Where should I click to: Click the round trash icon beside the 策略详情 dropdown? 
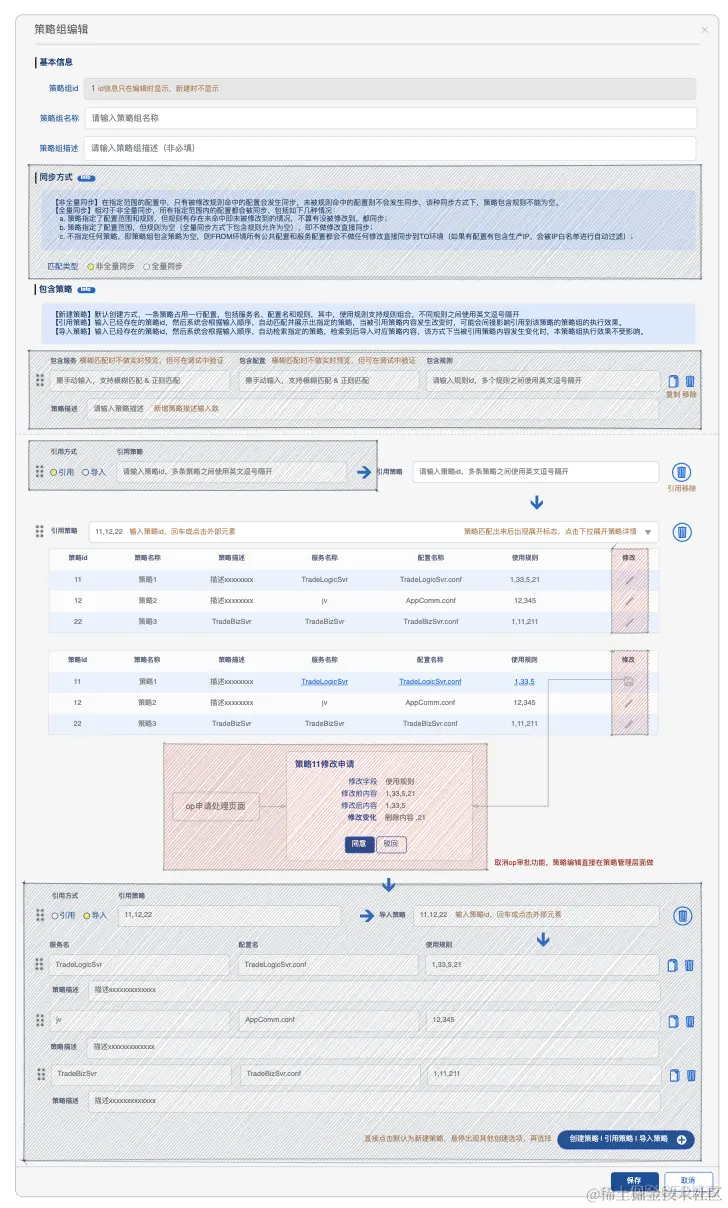pos(681,533)
